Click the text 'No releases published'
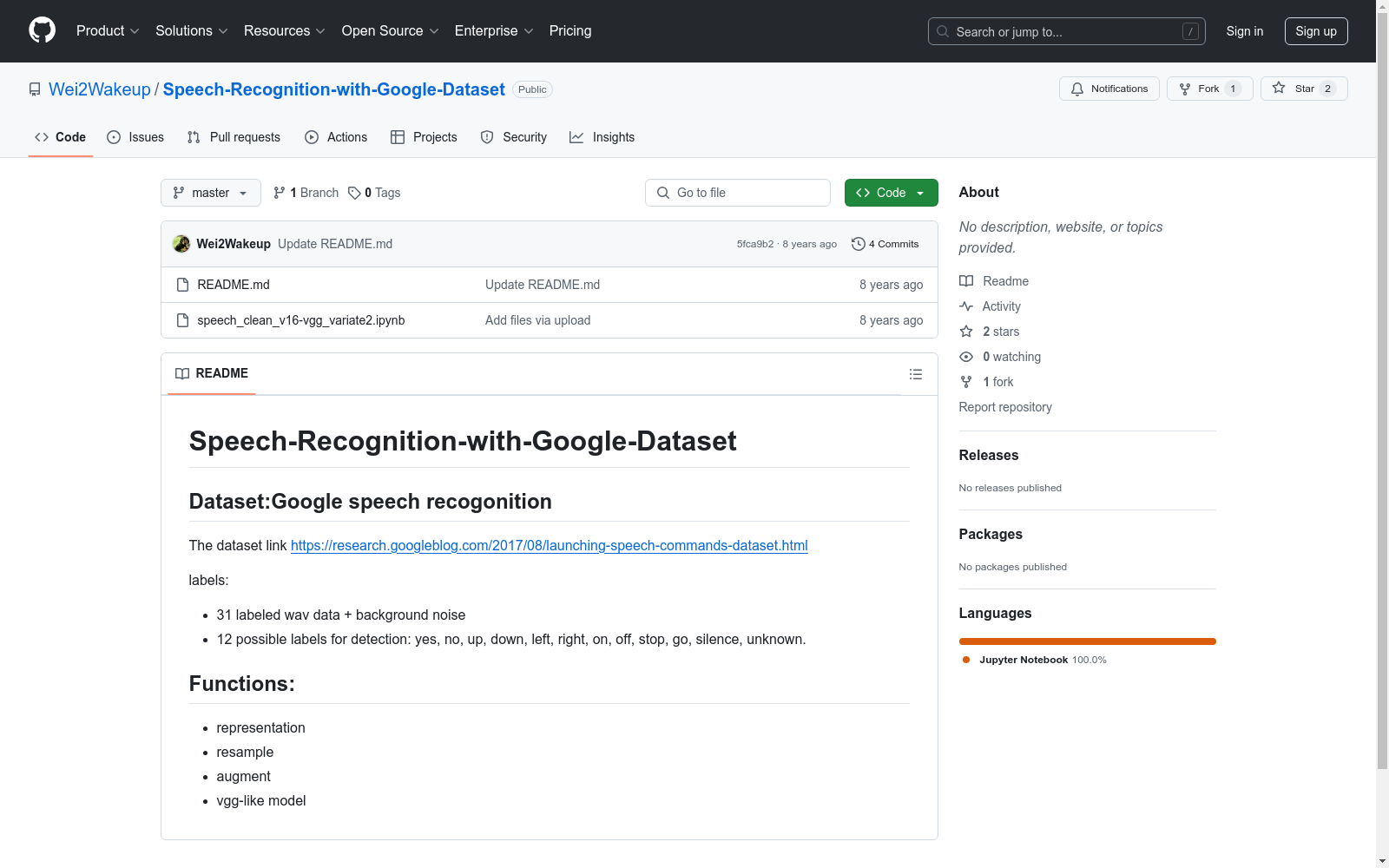The height and width of the screenshot is (868, 1389). (1010, 488)
